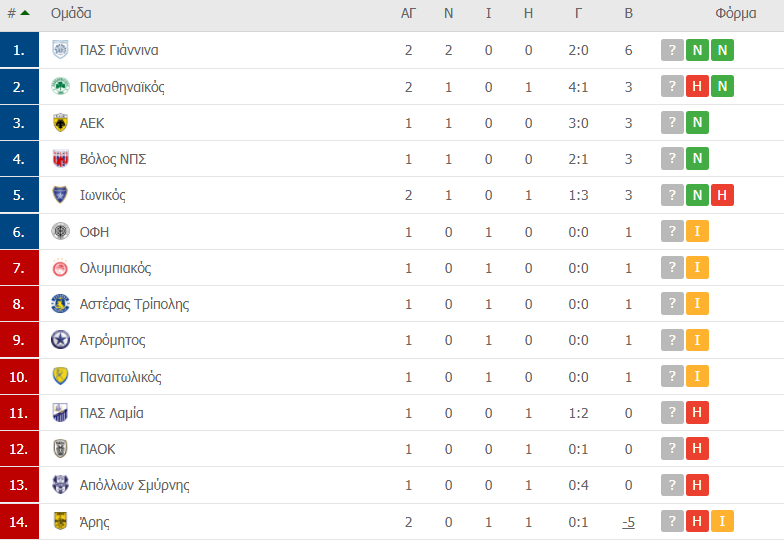Click the red H form badge for Παναθηναϊκός
This screenshot has height=544, width=784.
click(x=697, y=86)
